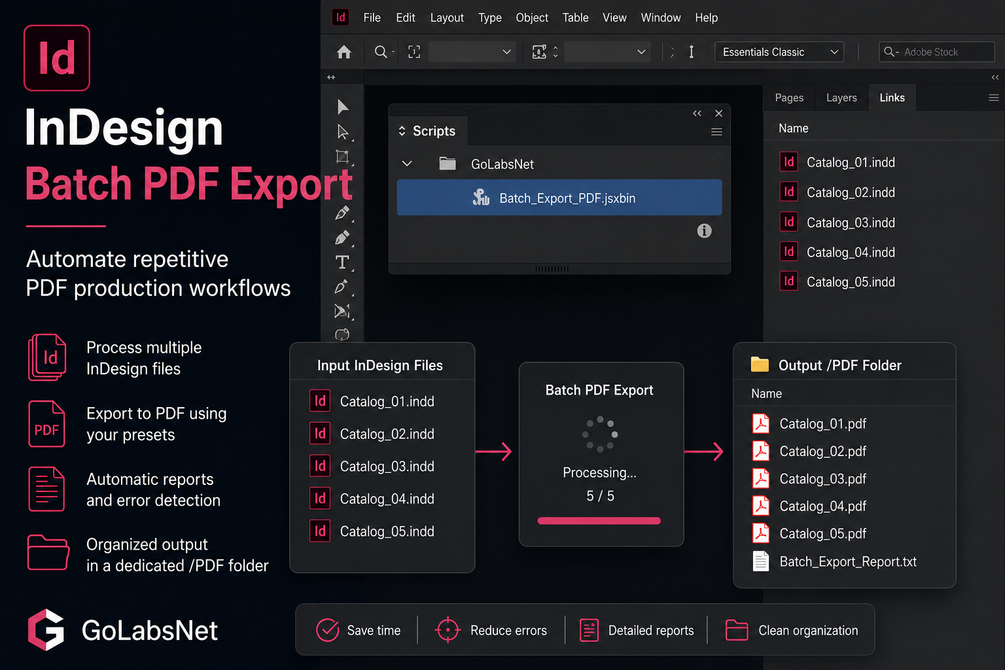The height and width of the screenshot is (670, 1005).
Task: Click the stepper arrows beside view options
Action: [555, 52]
